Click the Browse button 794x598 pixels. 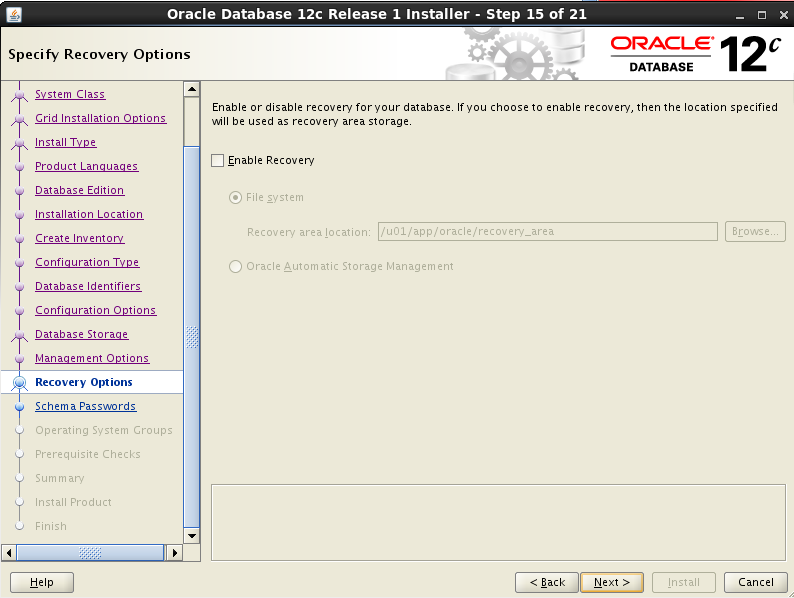pos(755,231)
